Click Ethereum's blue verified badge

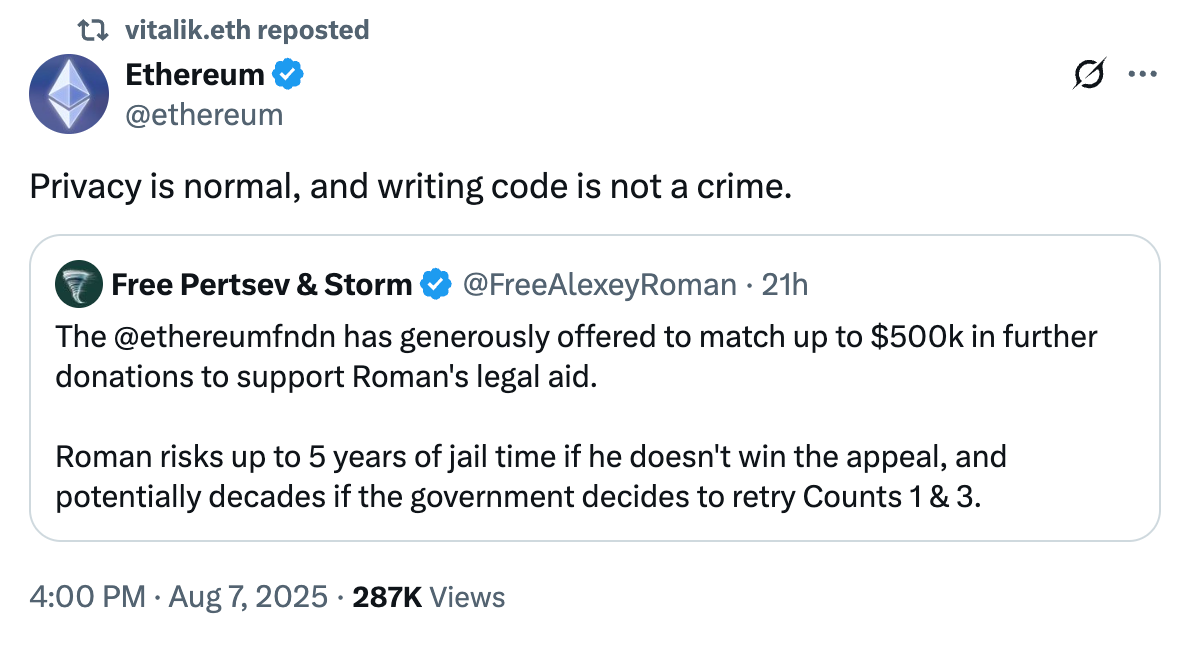289,75
